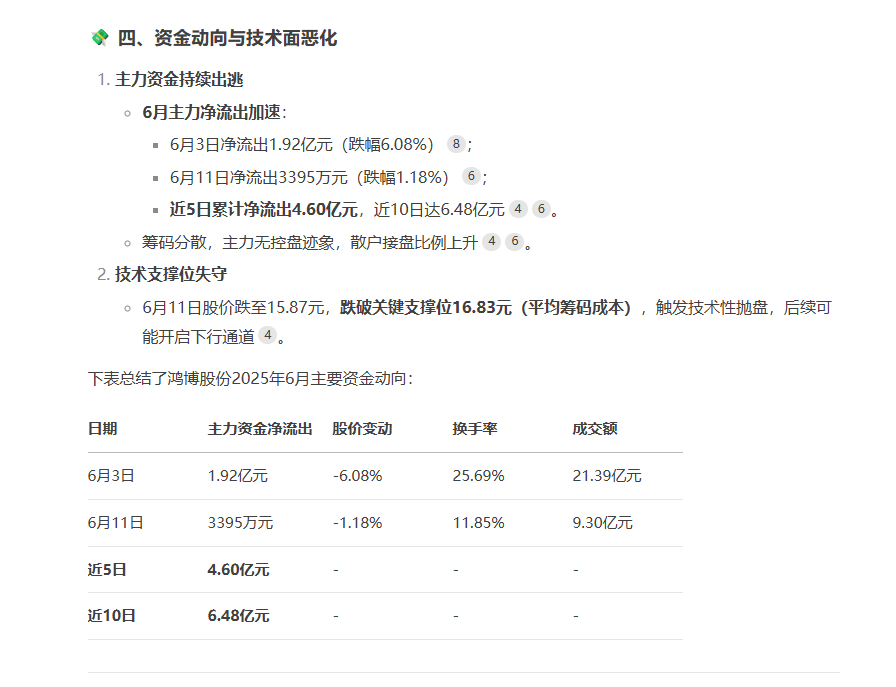Click table cell 6月3日
This screenshot has height=687, width=896.
111,476
